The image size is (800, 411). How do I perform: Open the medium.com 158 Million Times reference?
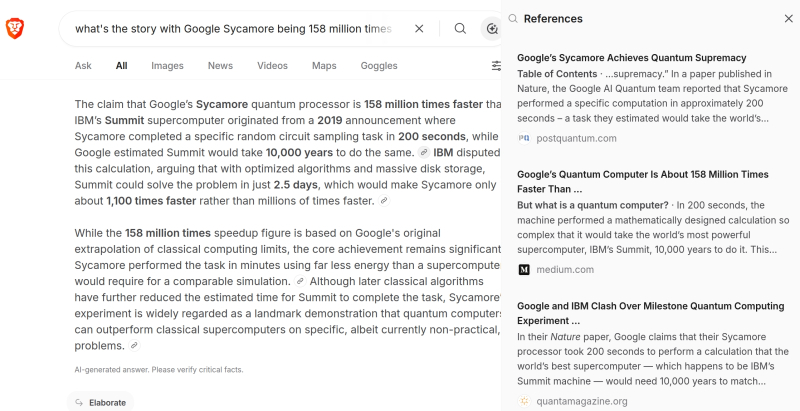[x=643, y=182]
